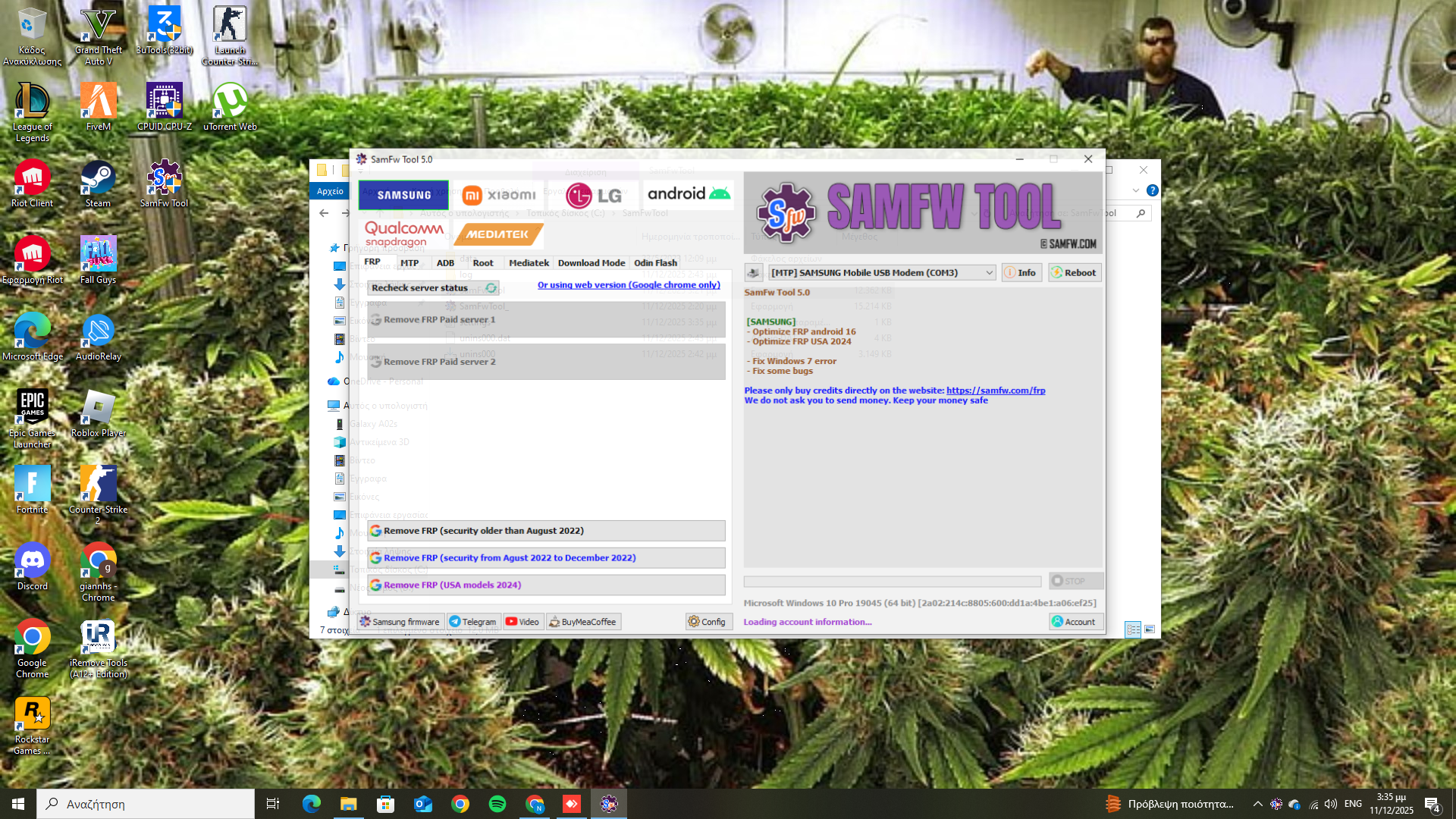
Task: Click the Windows search box
Action: coord(146,804)
